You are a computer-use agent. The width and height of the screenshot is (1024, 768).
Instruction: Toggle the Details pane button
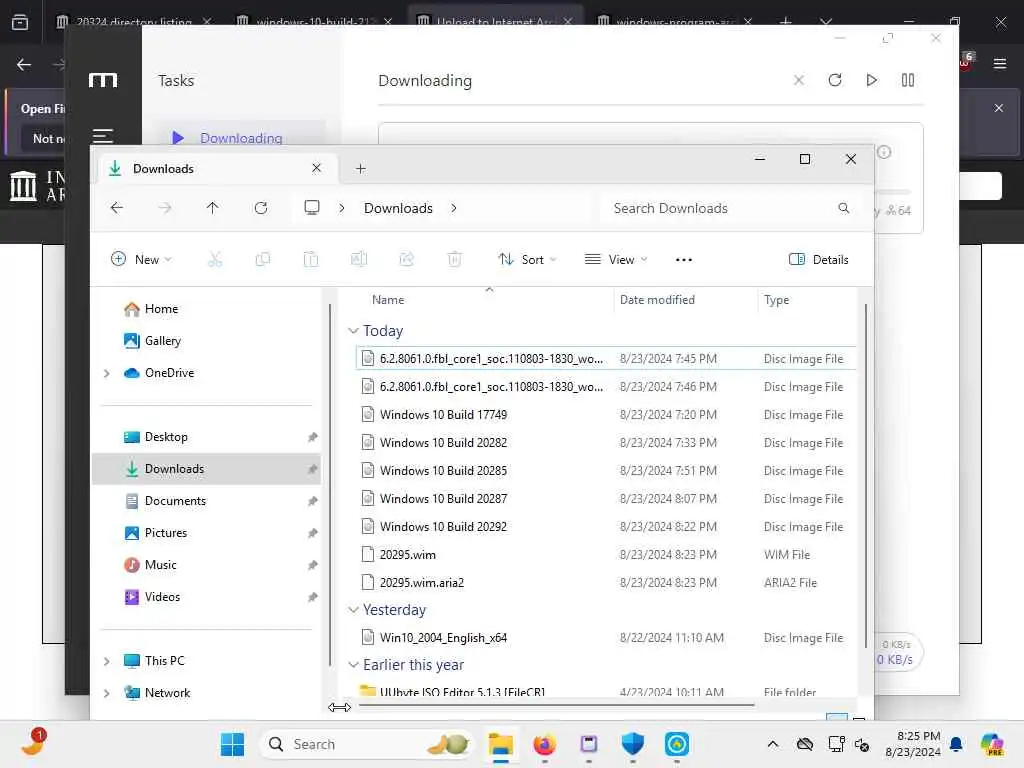coord(819,259)
